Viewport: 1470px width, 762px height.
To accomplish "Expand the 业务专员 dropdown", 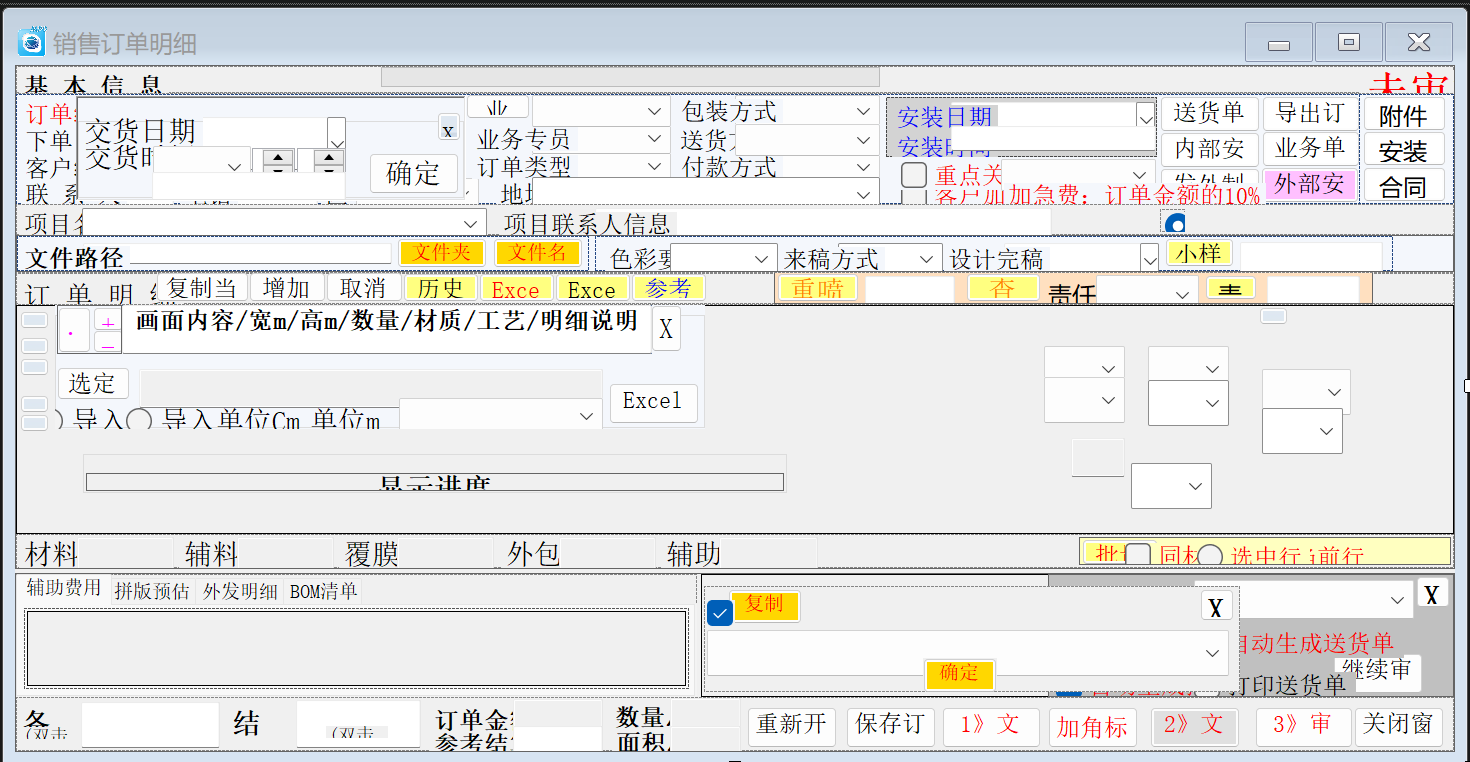I will click(655, 140).
